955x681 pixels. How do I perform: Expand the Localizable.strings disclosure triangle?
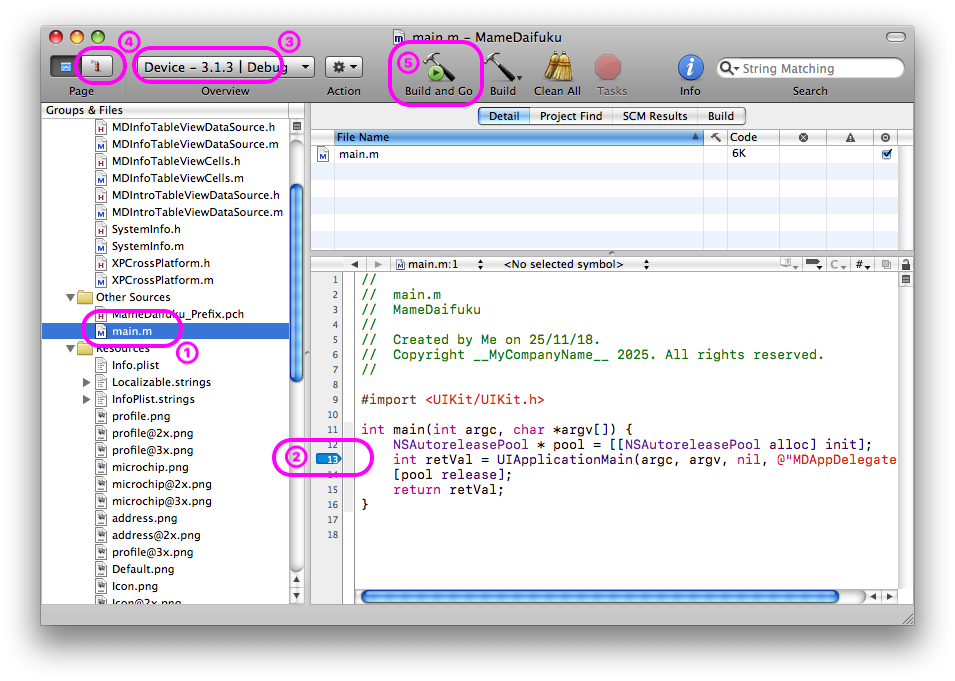click(87, 382)
